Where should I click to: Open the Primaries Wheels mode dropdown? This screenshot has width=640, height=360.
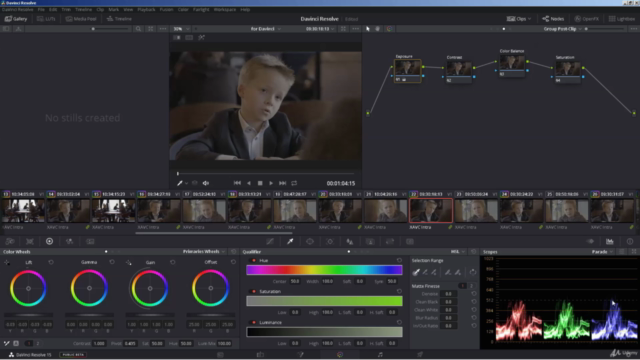pyautogui.click(x=204, y=252)
